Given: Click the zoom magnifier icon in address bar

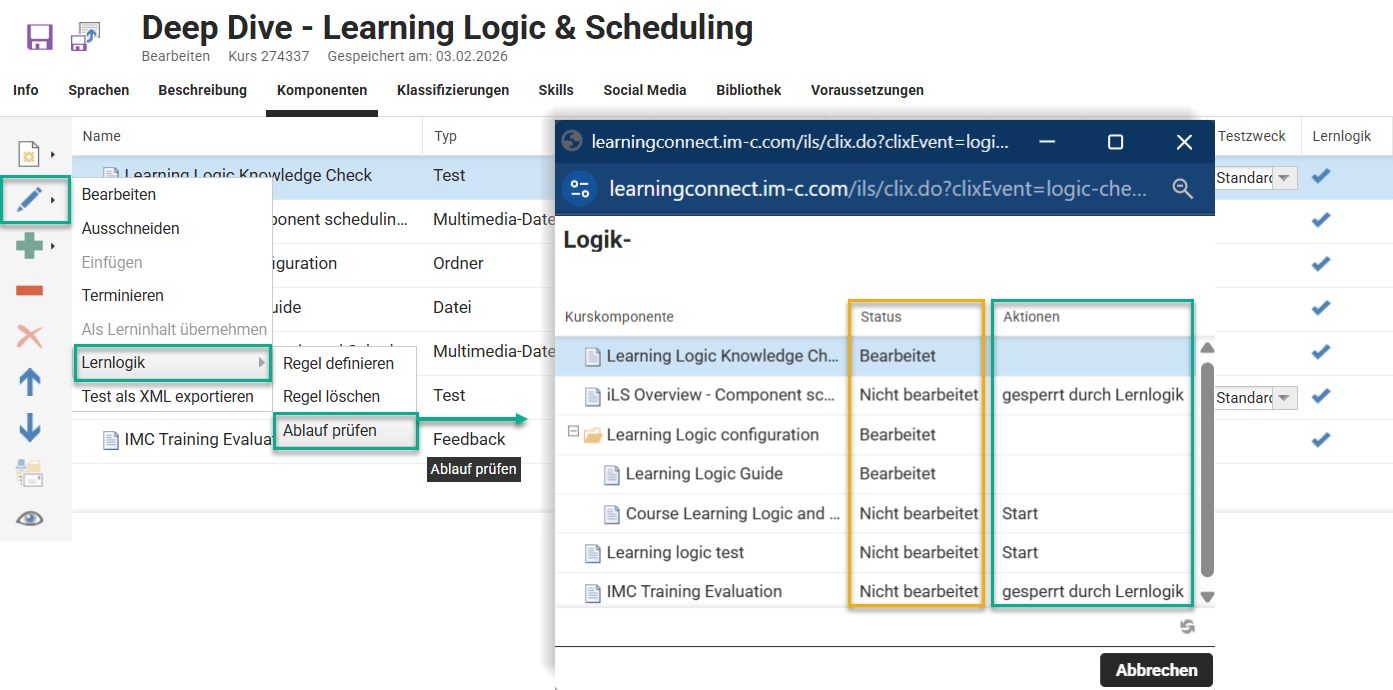Looking at the screenshot, I should (1183, 188).
